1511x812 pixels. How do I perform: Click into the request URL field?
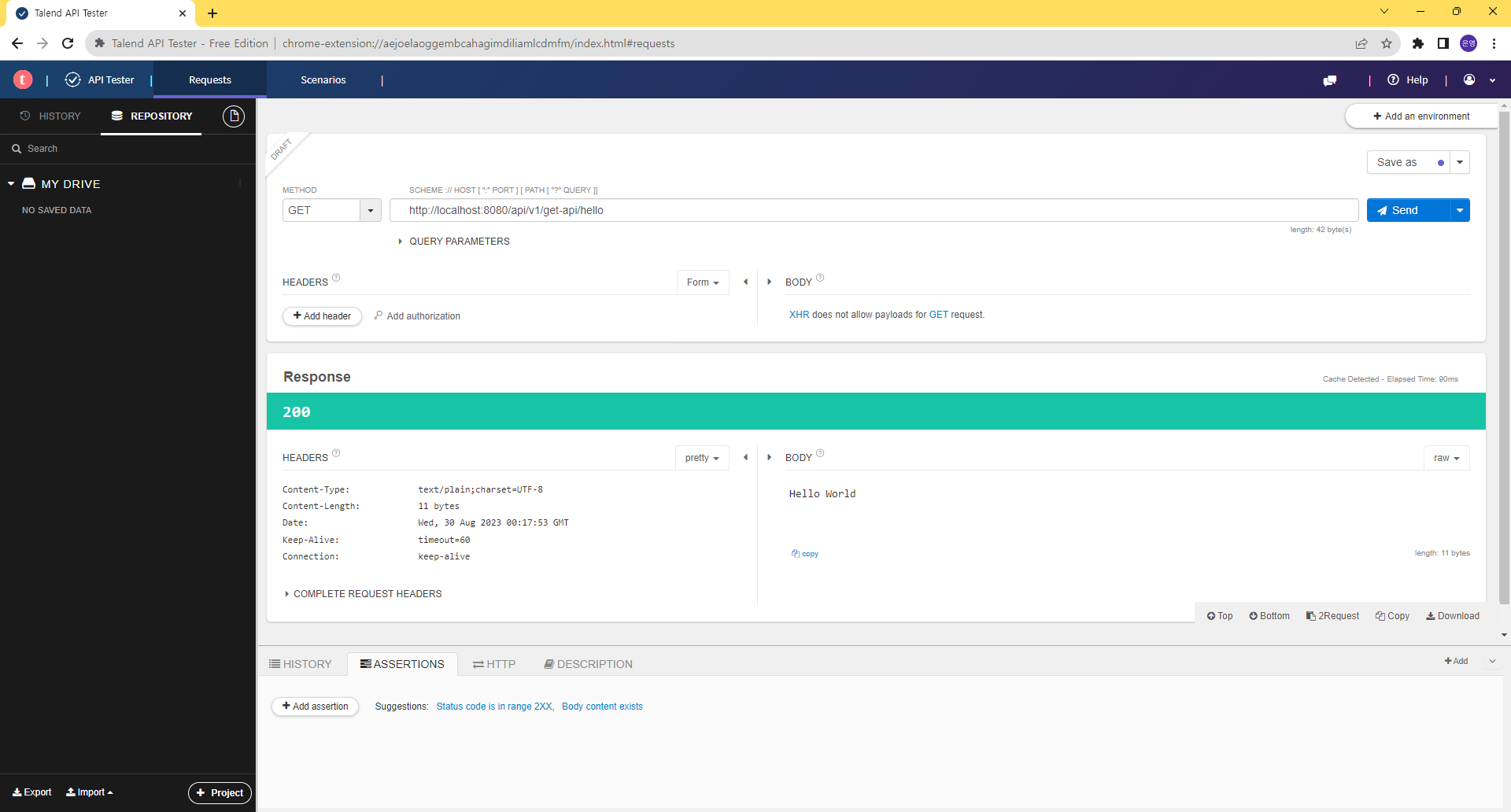(874, 210)
